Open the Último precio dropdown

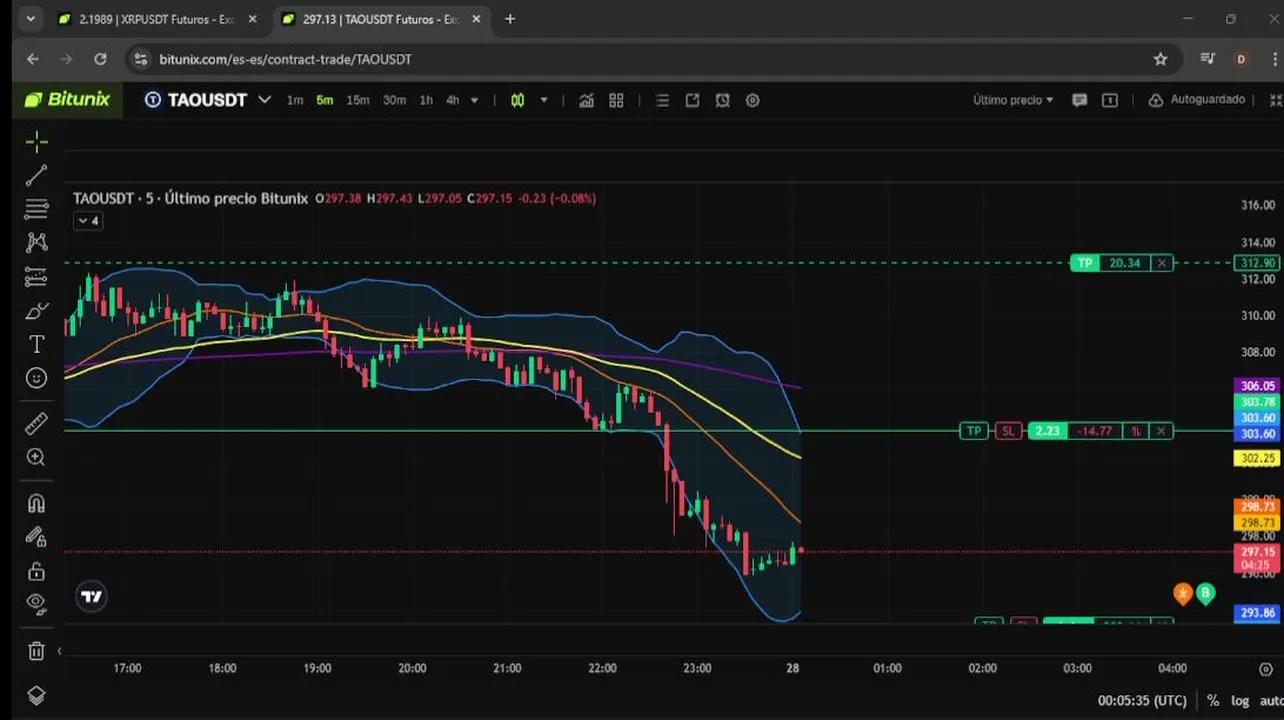[x=1013, y=100]
